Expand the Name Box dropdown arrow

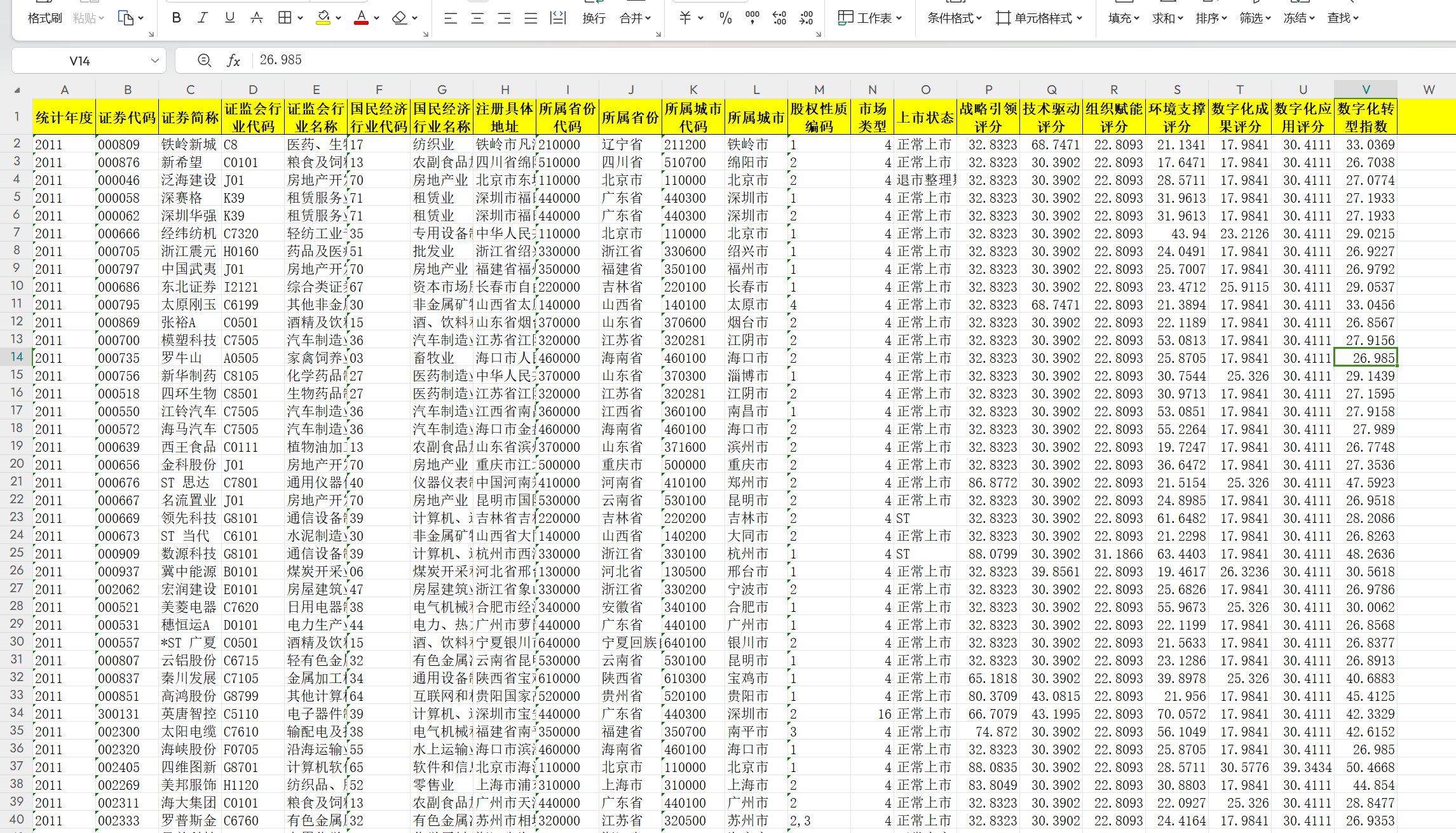(x=154, y=60)
